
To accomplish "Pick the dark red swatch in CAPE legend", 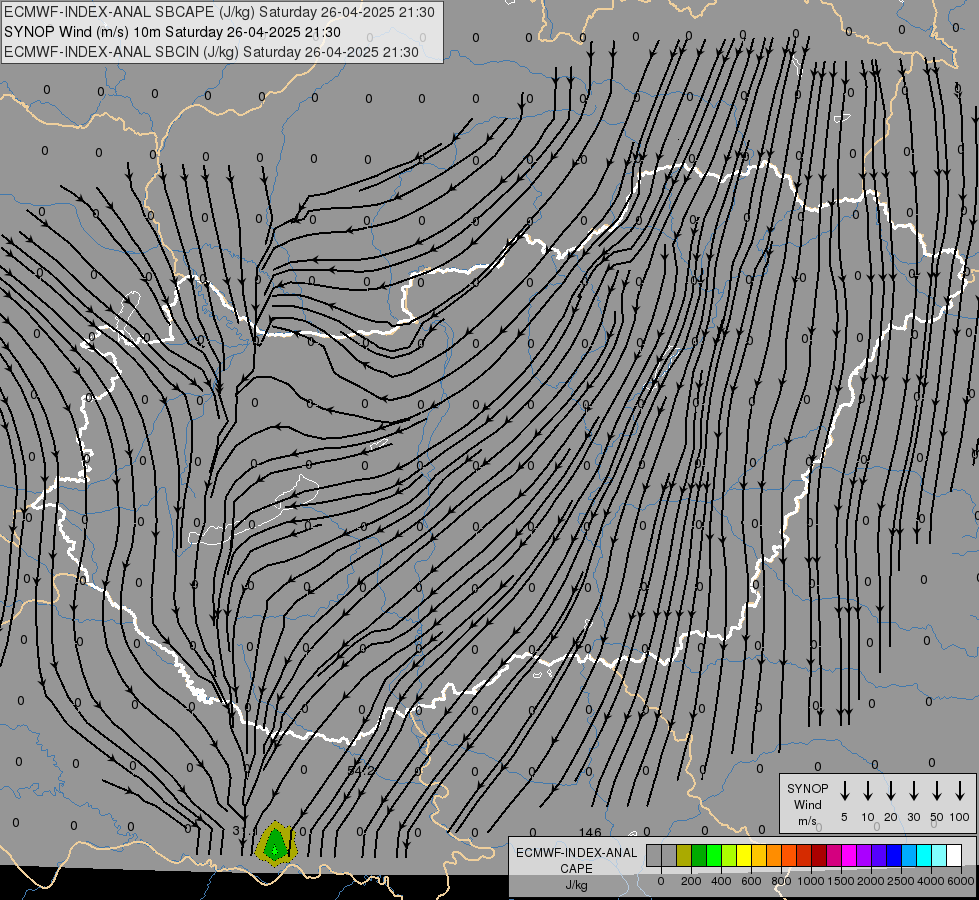I will coord(820,855).
